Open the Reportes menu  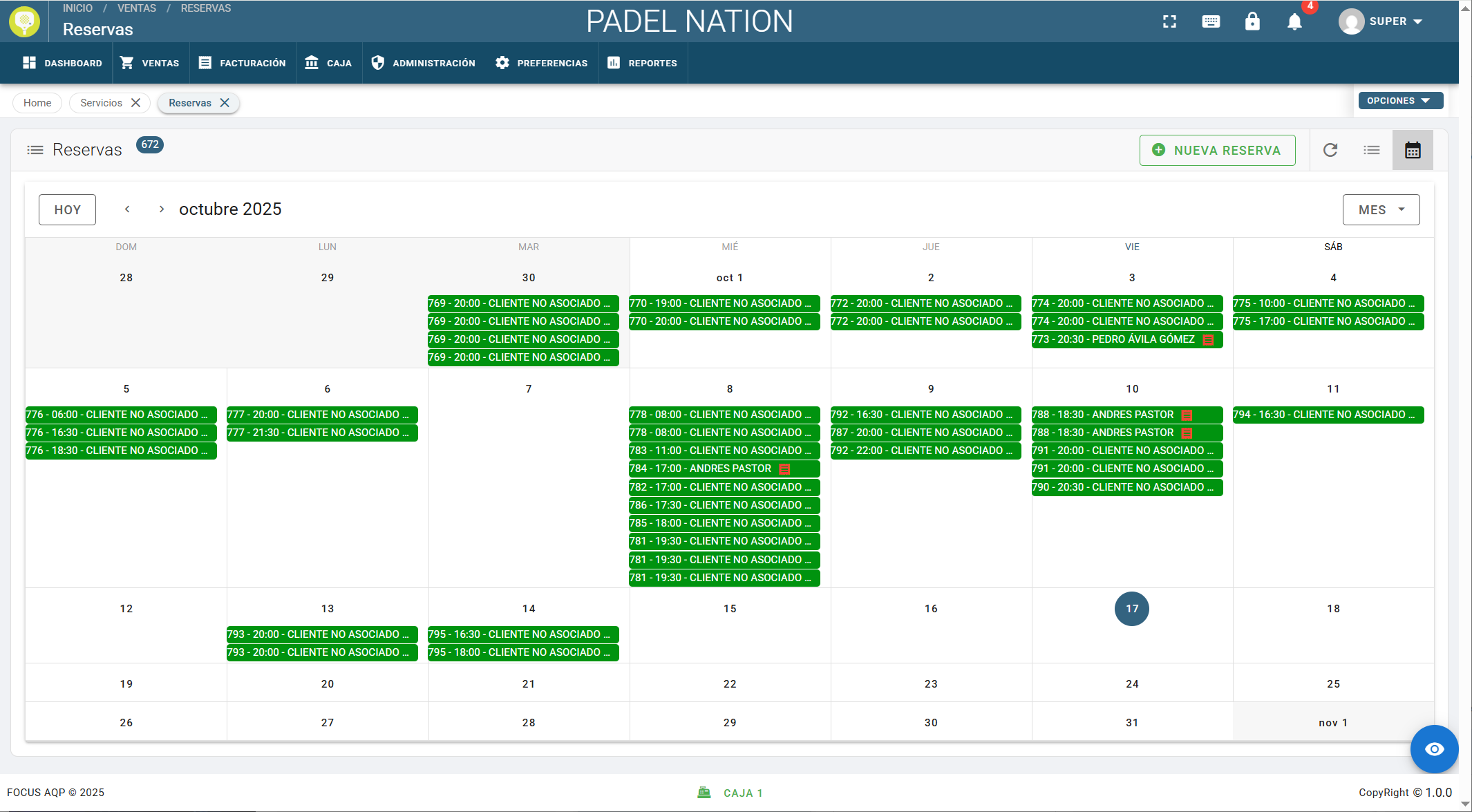[643, 63]
